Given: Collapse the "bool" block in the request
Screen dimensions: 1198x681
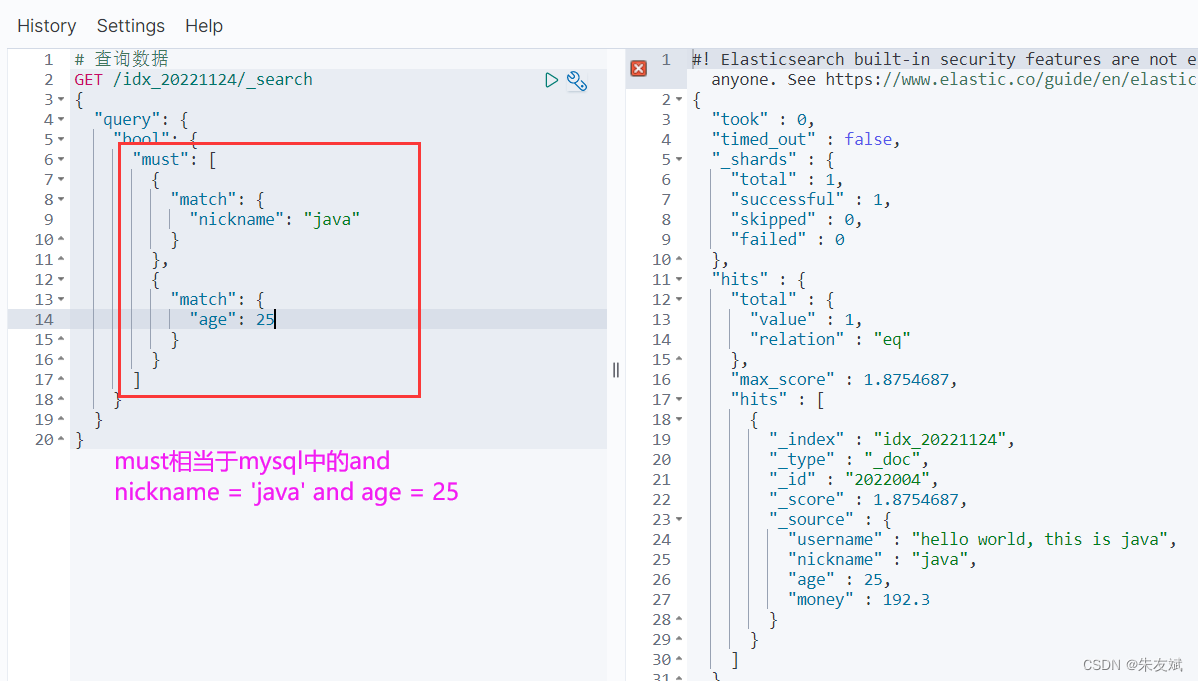Looking at the screenshot, I should pyautogui.click(x=59, y=138).
